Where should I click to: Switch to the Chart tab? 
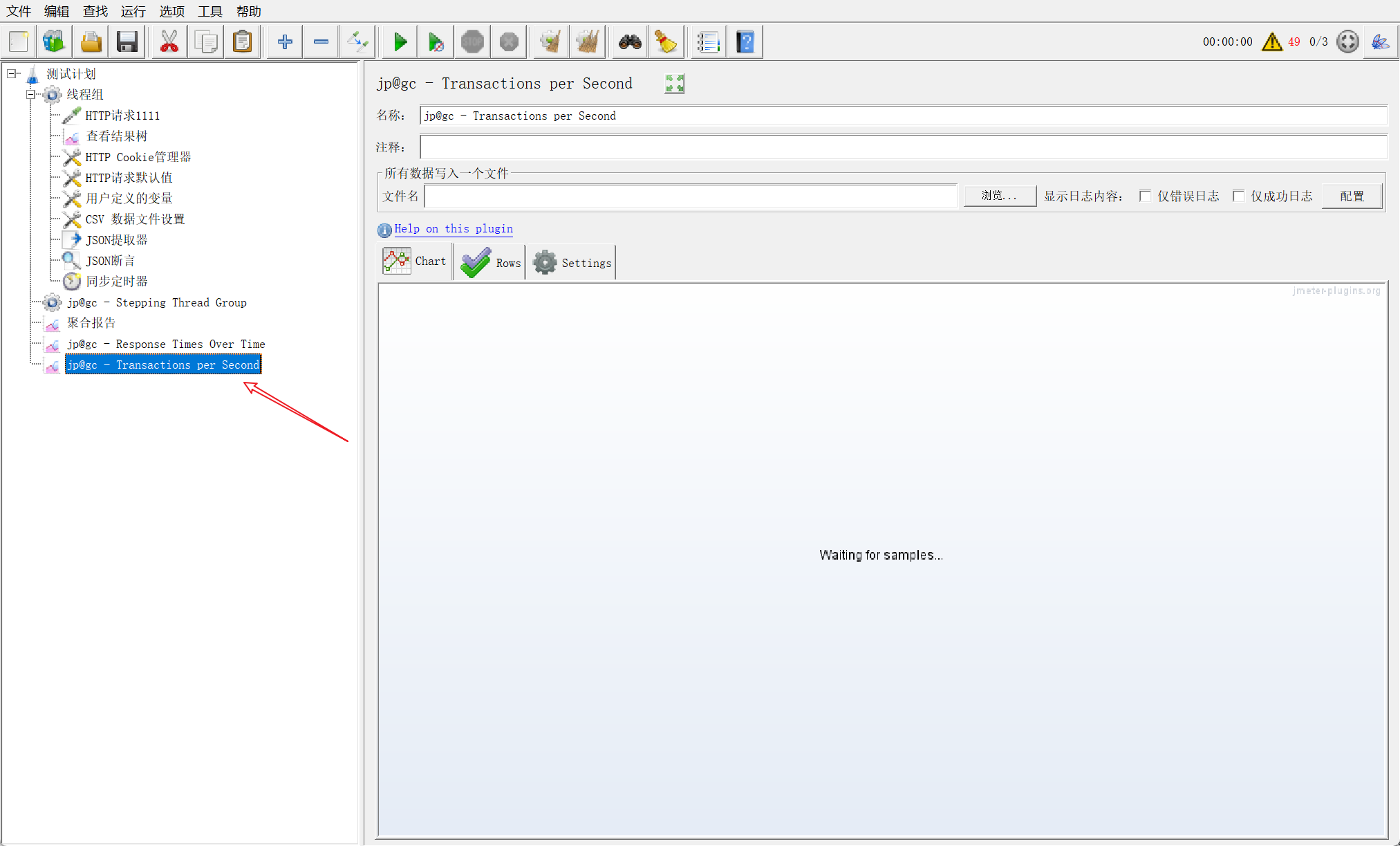[x=415, y=261]
